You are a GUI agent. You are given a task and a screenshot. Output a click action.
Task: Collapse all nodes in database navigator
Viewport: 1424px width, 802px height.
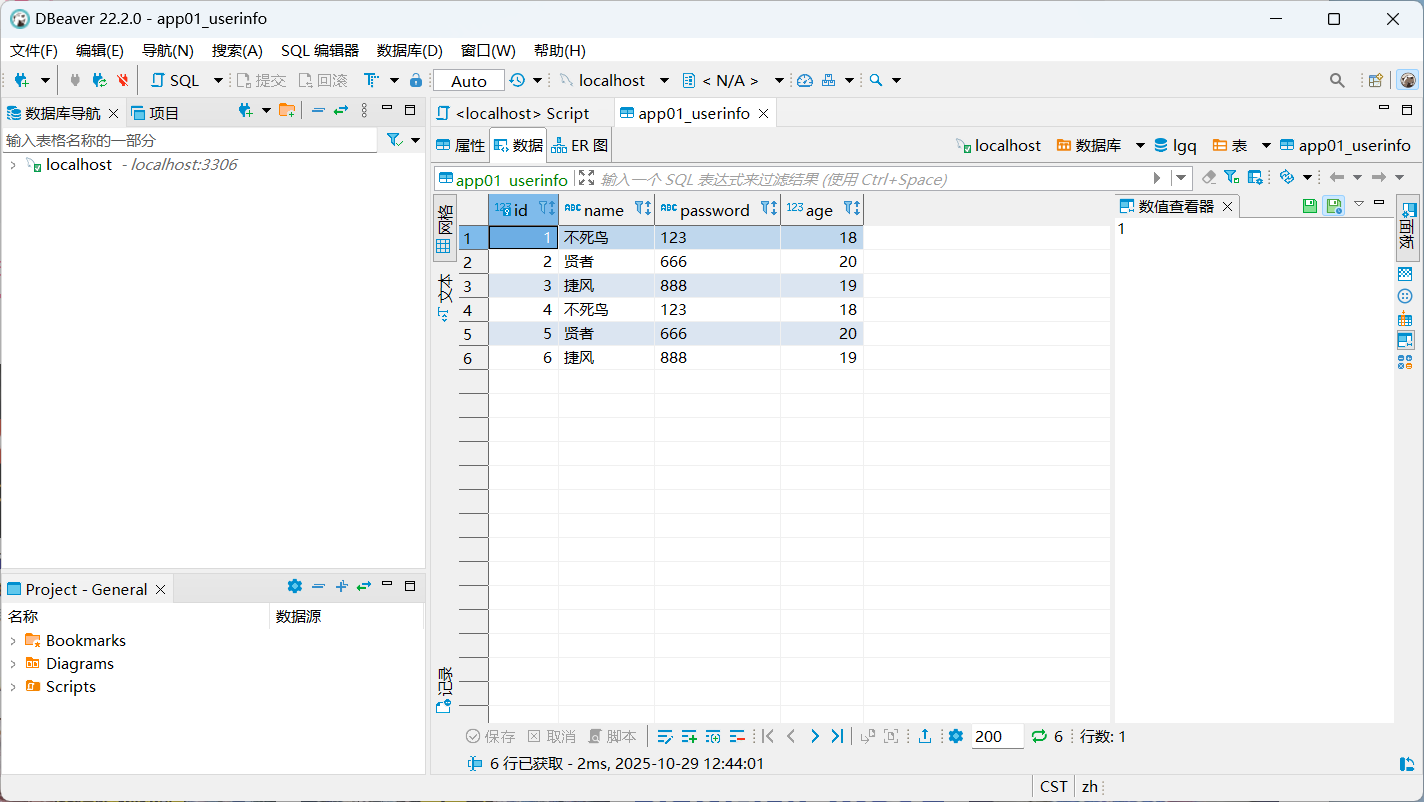[x=318, y=110]
